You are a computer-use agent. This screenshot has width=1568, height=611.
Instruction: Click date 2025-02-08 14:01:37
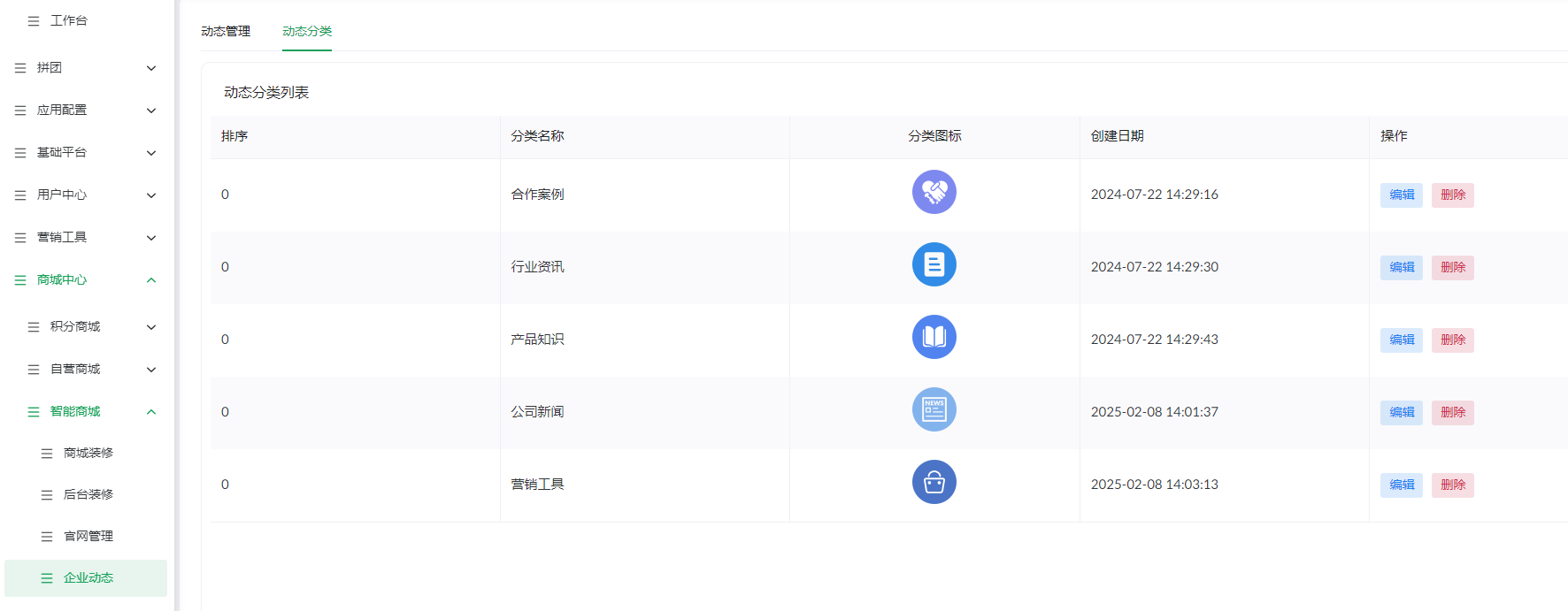pyautogui.click(x=1155, y=412)
